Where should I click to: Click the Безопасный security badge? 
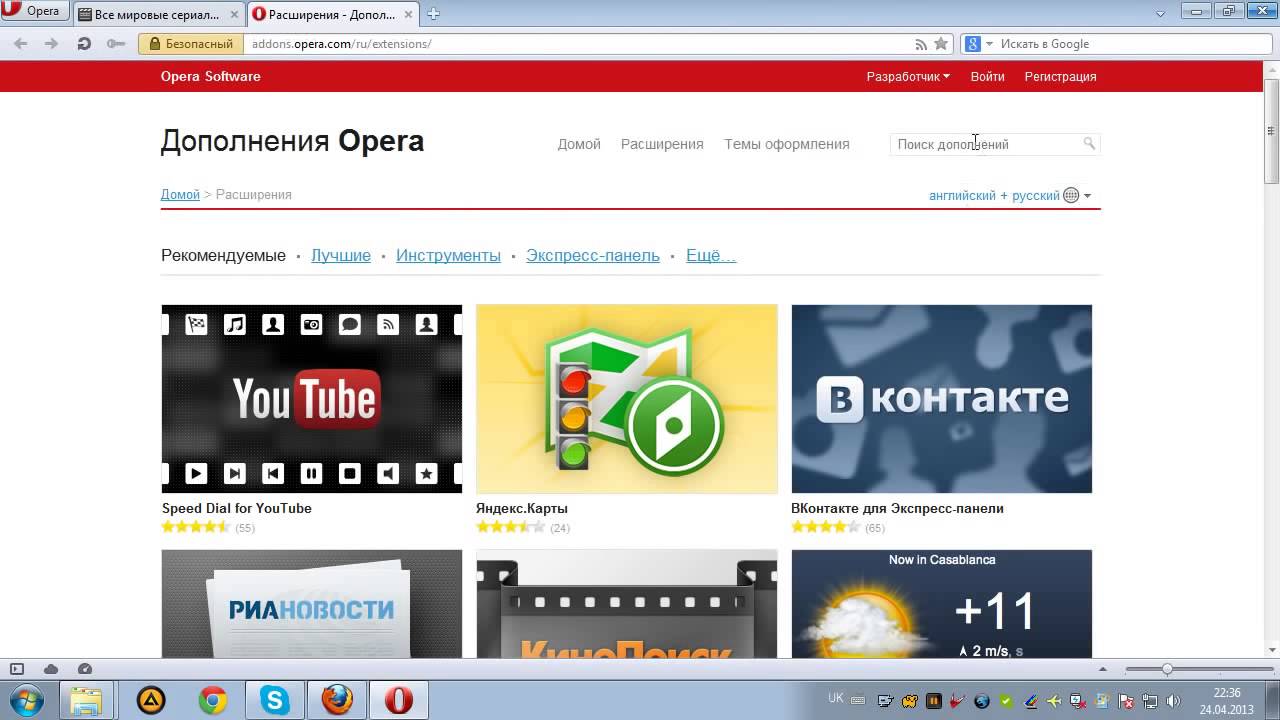click(x=191, y=44)
